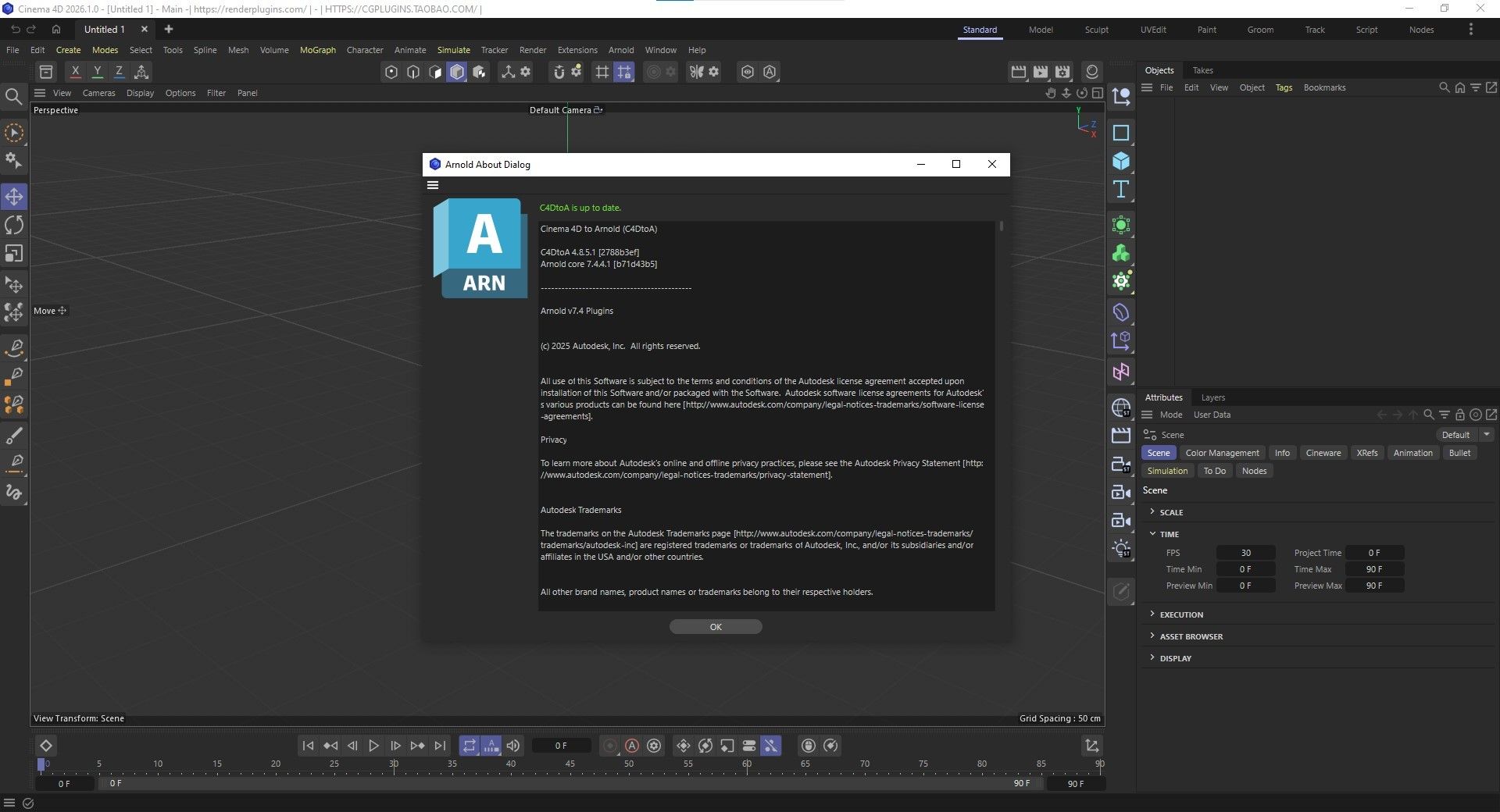Switch to the Simulation attribute tab
The image size is (1500, 812).
(x=1167, y=470)
